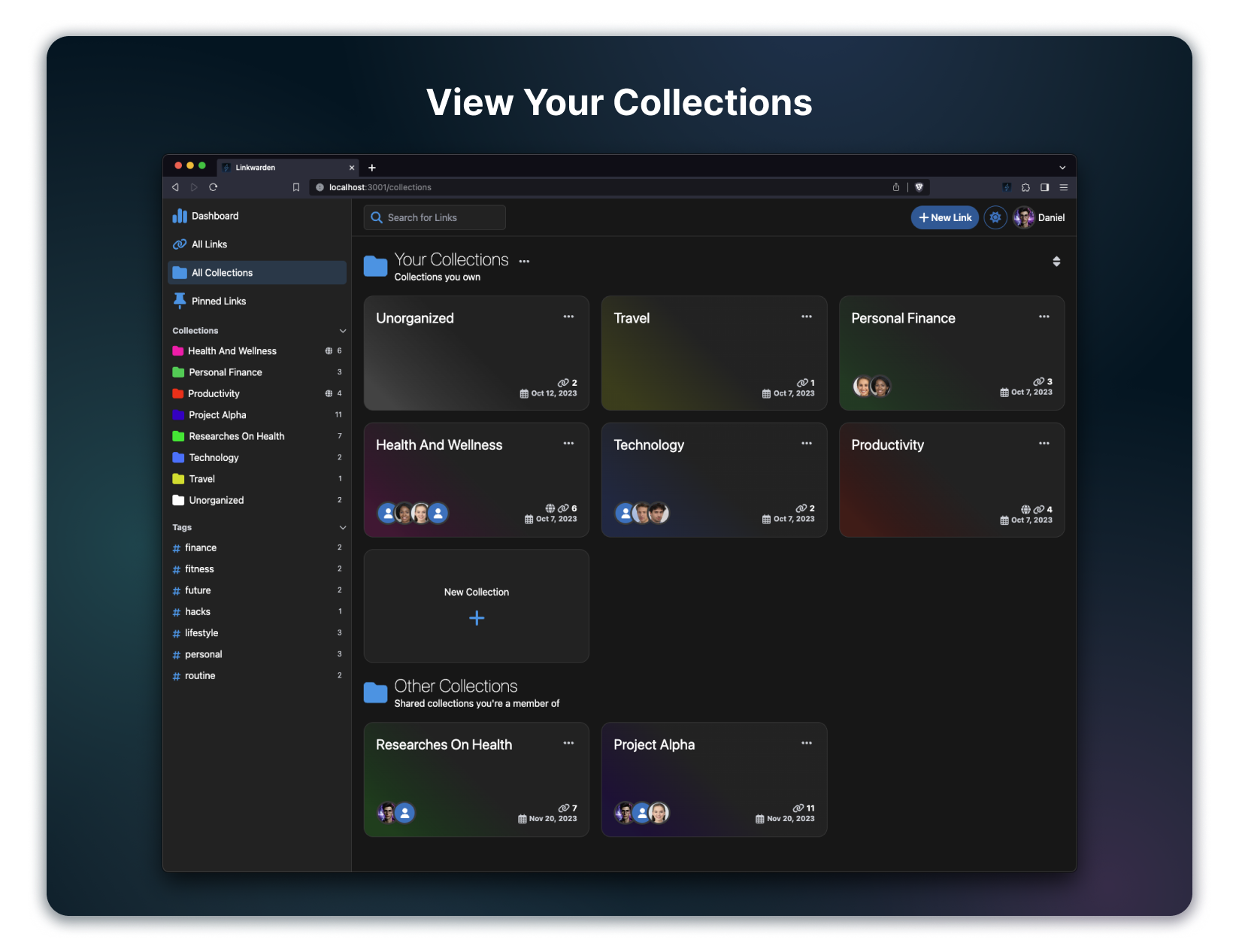Click the settings gear icon
Viewport: 1239px width, 952px height.
point(995,217)
